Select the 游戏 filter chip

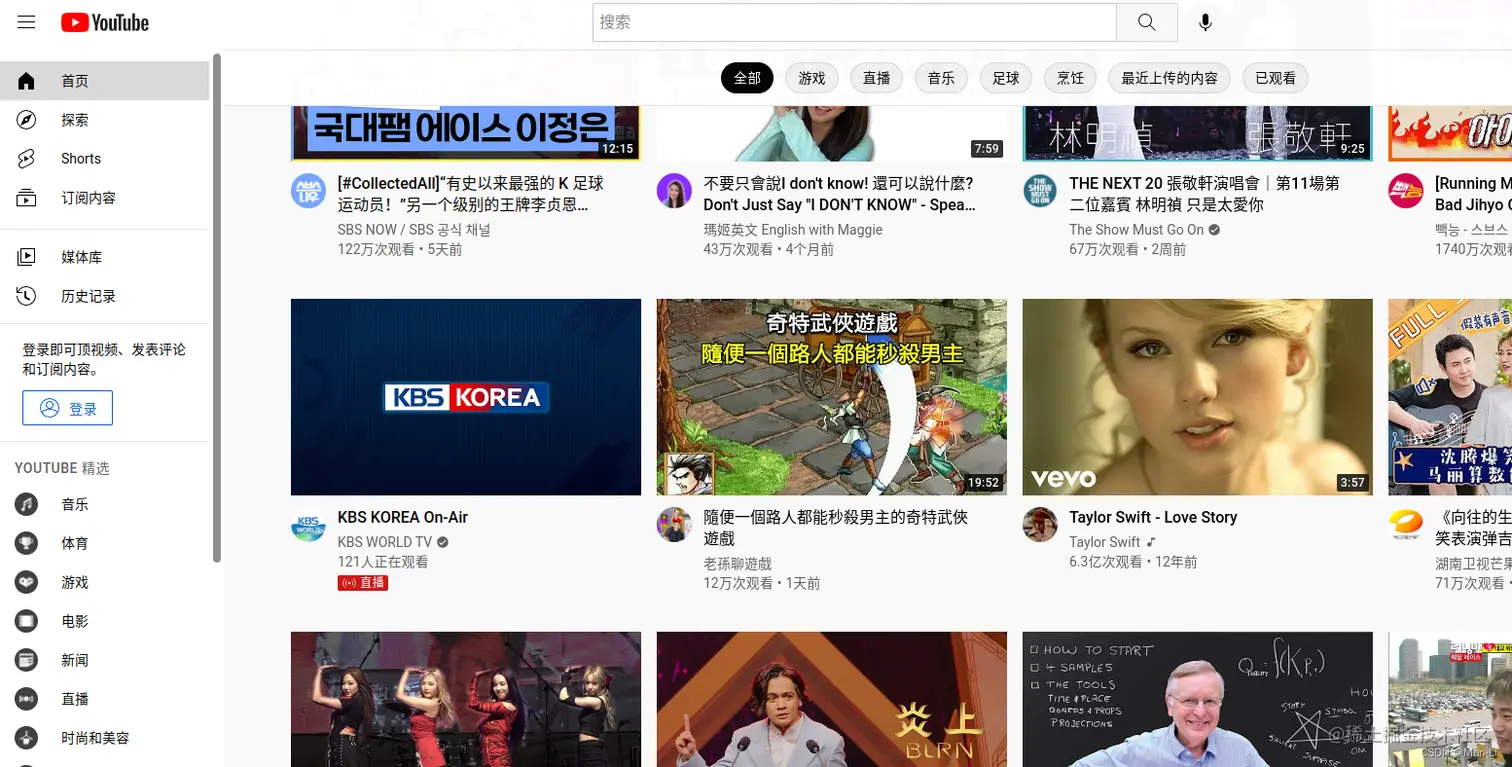pos(812,78)
